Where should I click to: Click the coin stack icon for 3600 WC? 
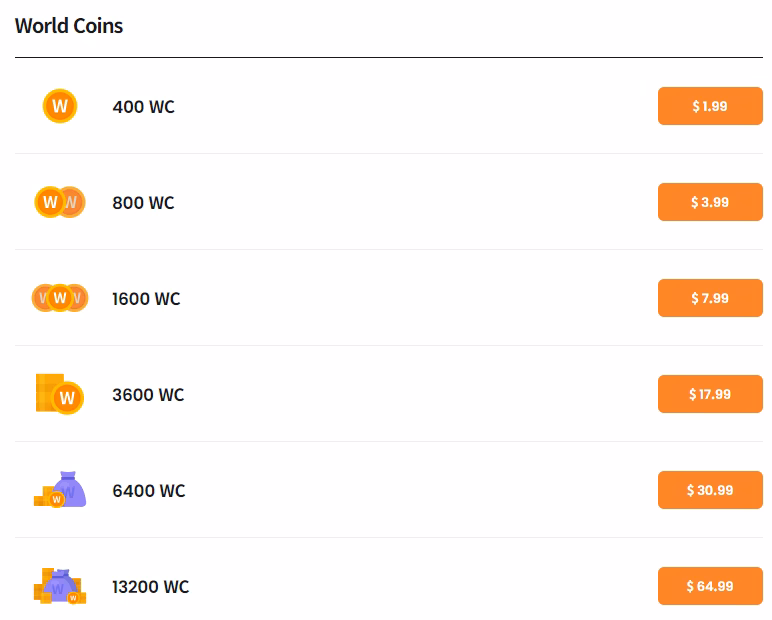60,394
